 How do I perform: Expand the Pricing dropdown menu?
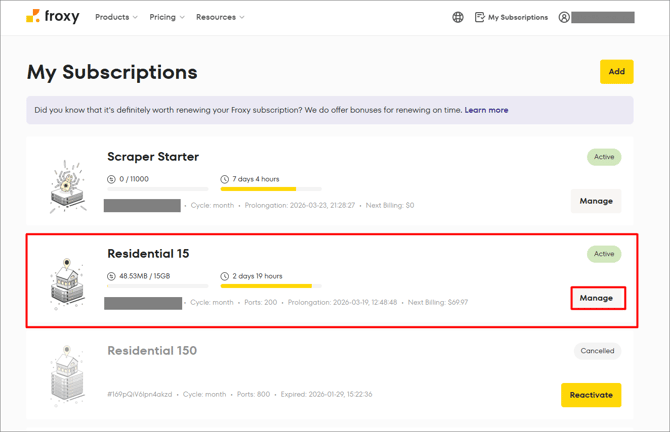pos(166,17)
